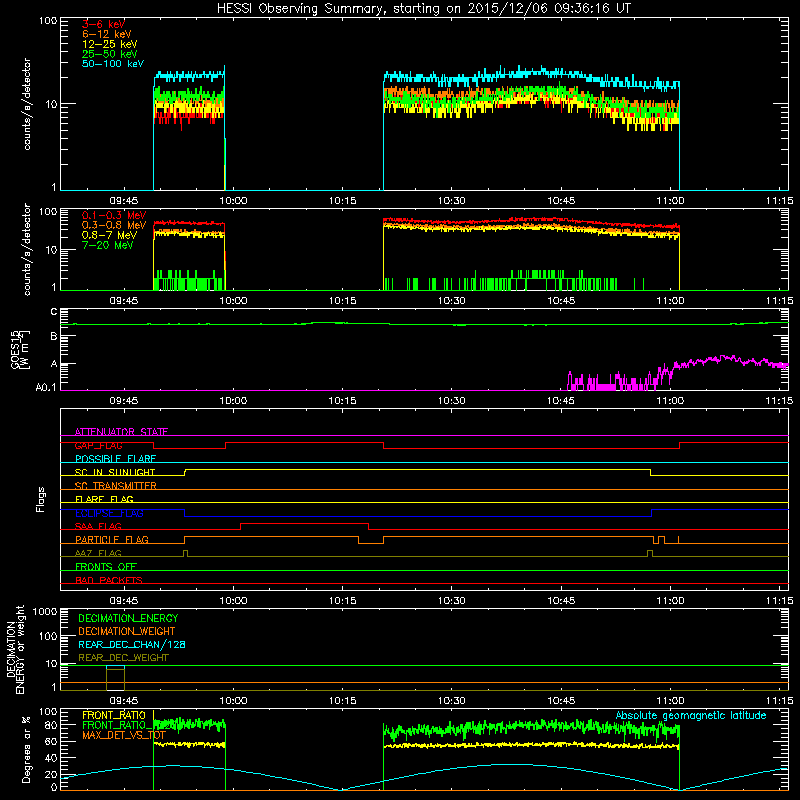The width and height of the screenshot is (800, 800).
Task: Select 11:15 tick under the Flags panel
Action: coord(780,601)
